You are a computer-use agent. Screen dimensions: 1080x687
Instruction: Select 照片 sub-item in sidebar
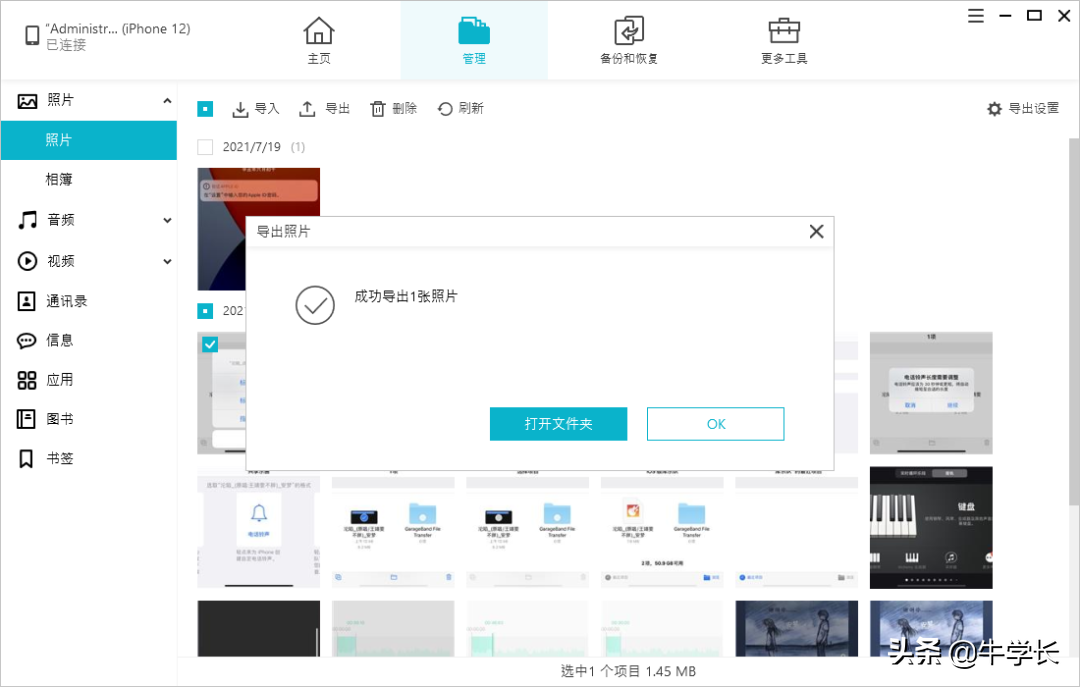tap(89, 140)
